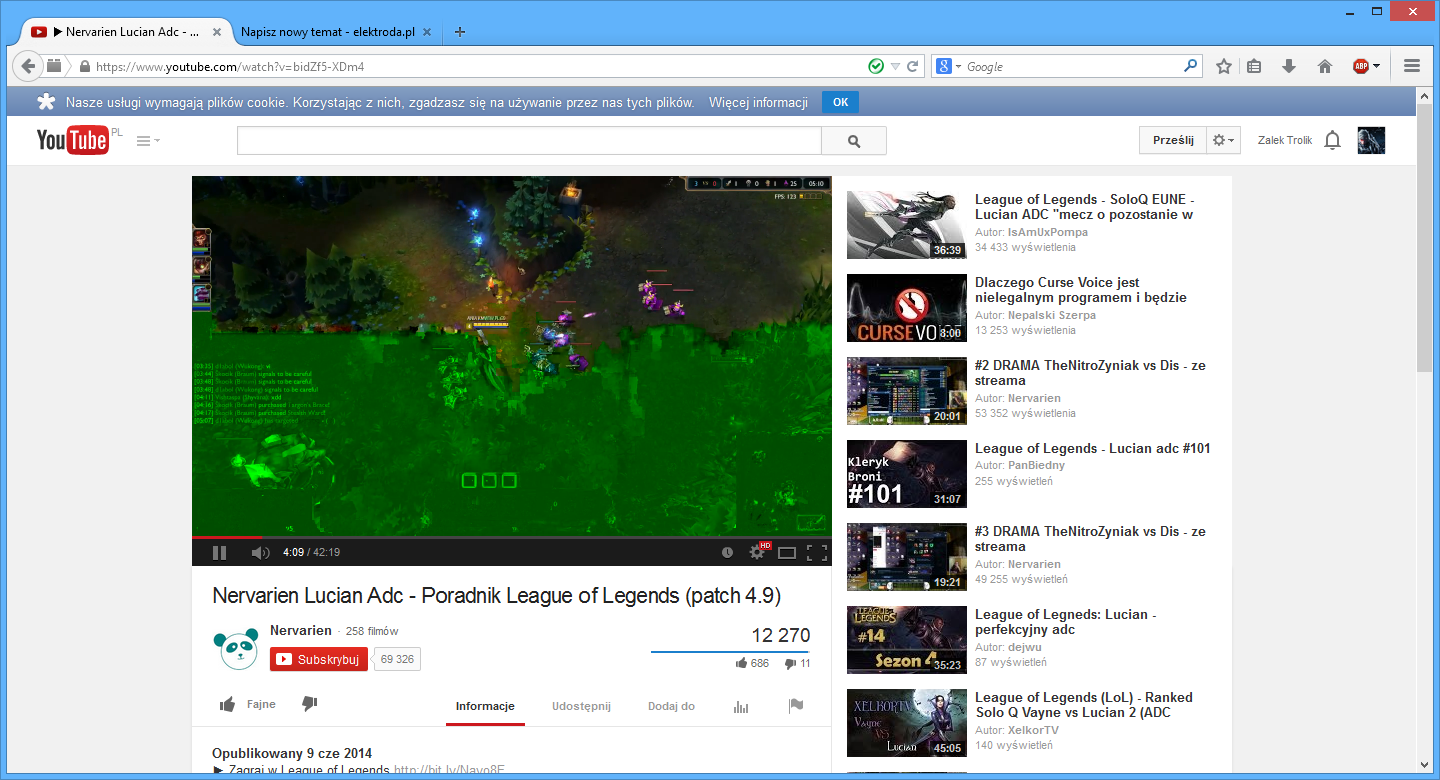This screenshot has width=1440, height=780.
Task: Click the bit.ly link in video description
Action: (x=449, y=771)
